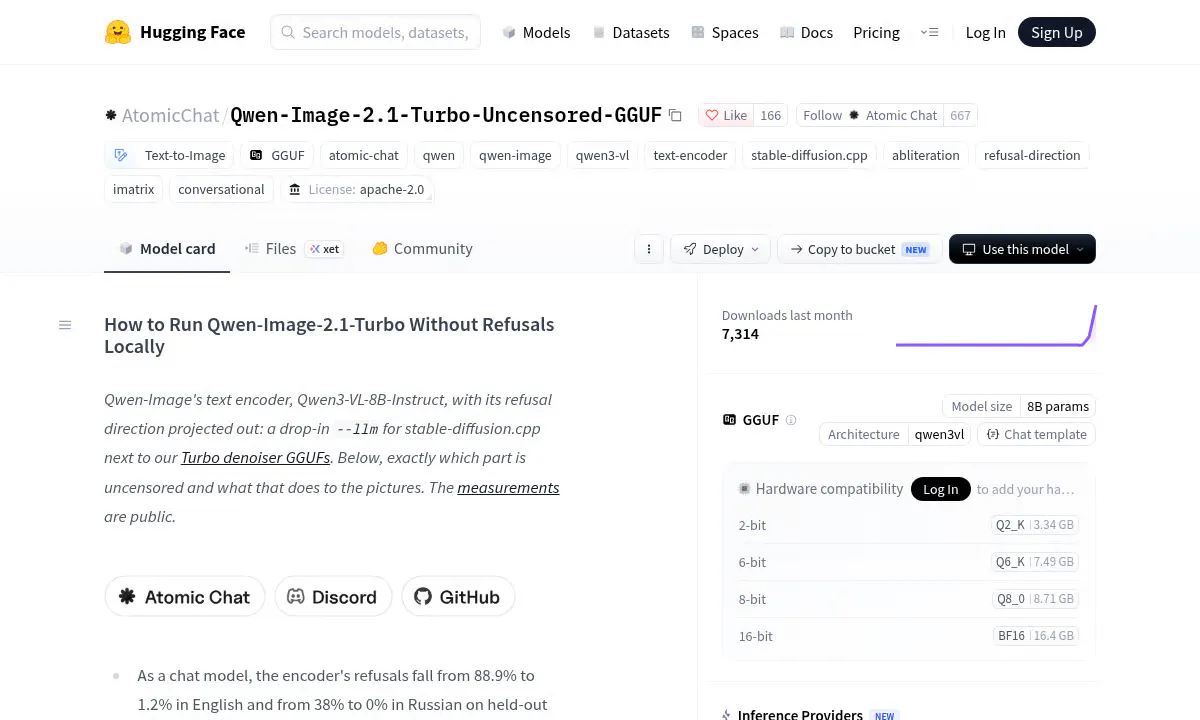Focus the search models input field

pos(376,32)
